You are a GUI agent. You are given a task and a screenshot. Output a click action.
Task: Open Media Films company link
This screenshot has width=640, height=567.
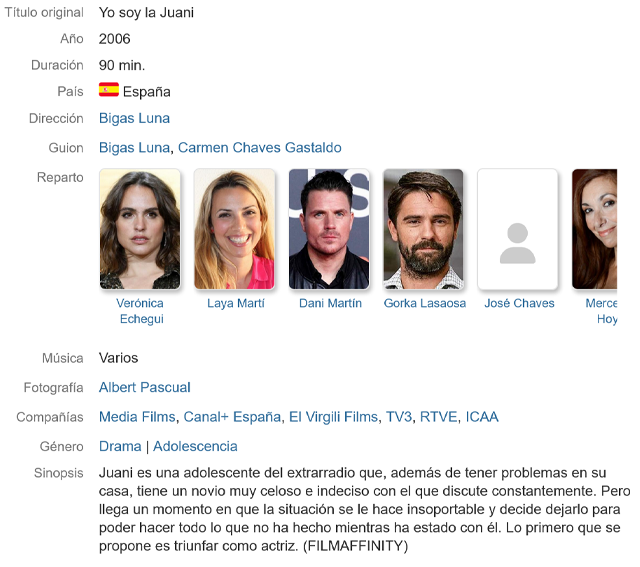point(137,417)
